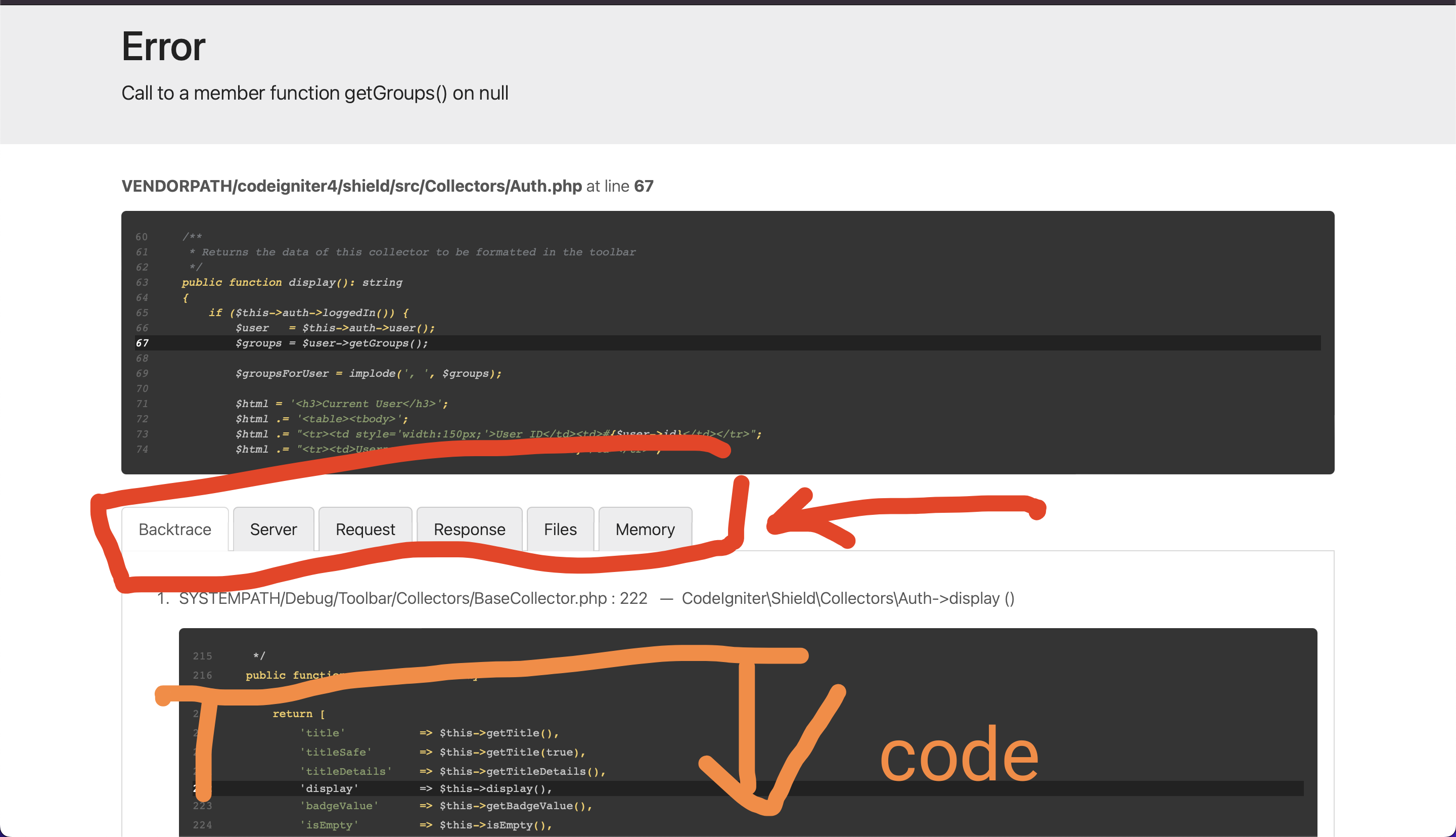Screen dimensions: 1456x837
Task: Switch to the Request tab
Action: 365,529
